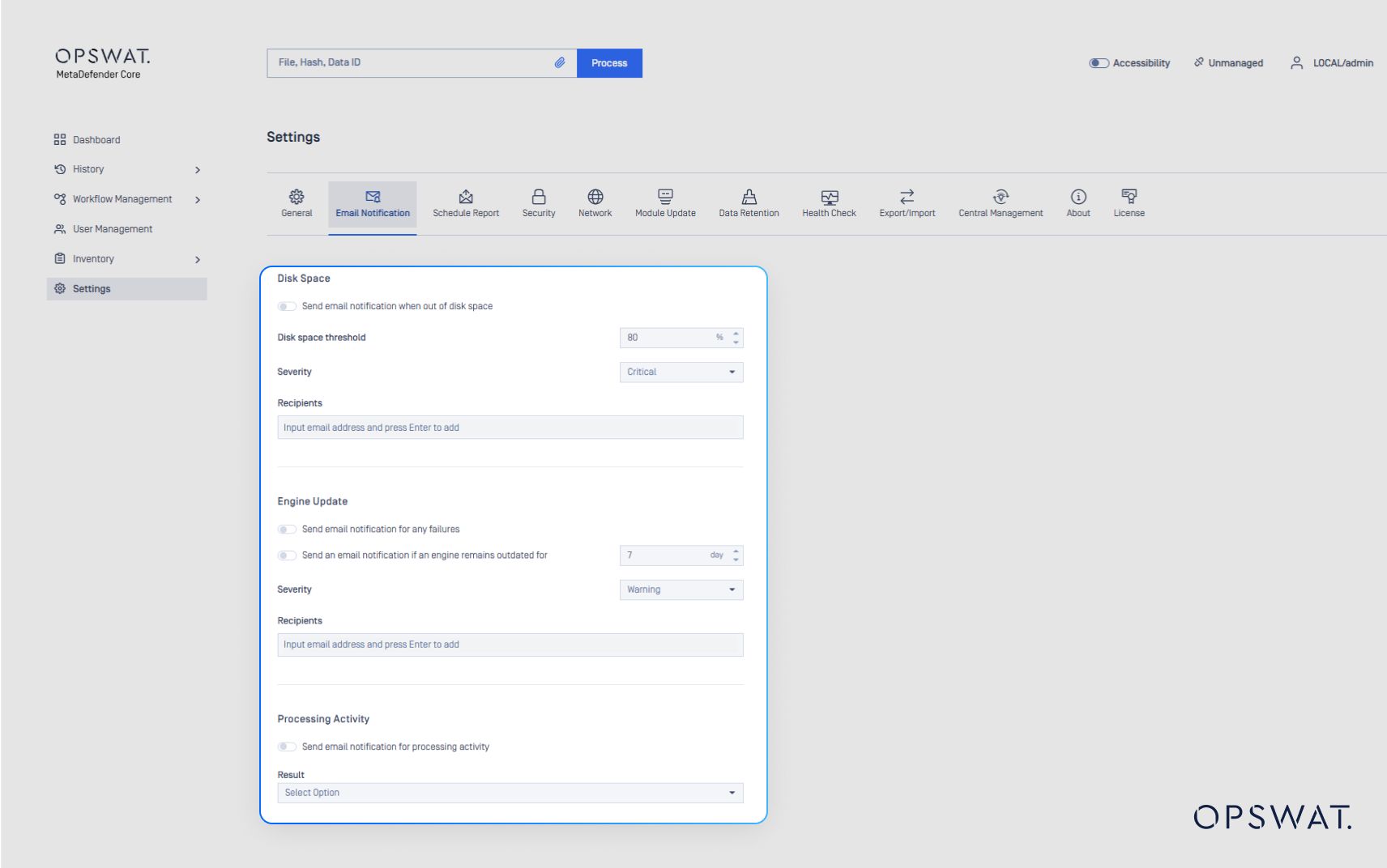
Task: Toggle email notification for engine update failures
Action: pos(286,529)
